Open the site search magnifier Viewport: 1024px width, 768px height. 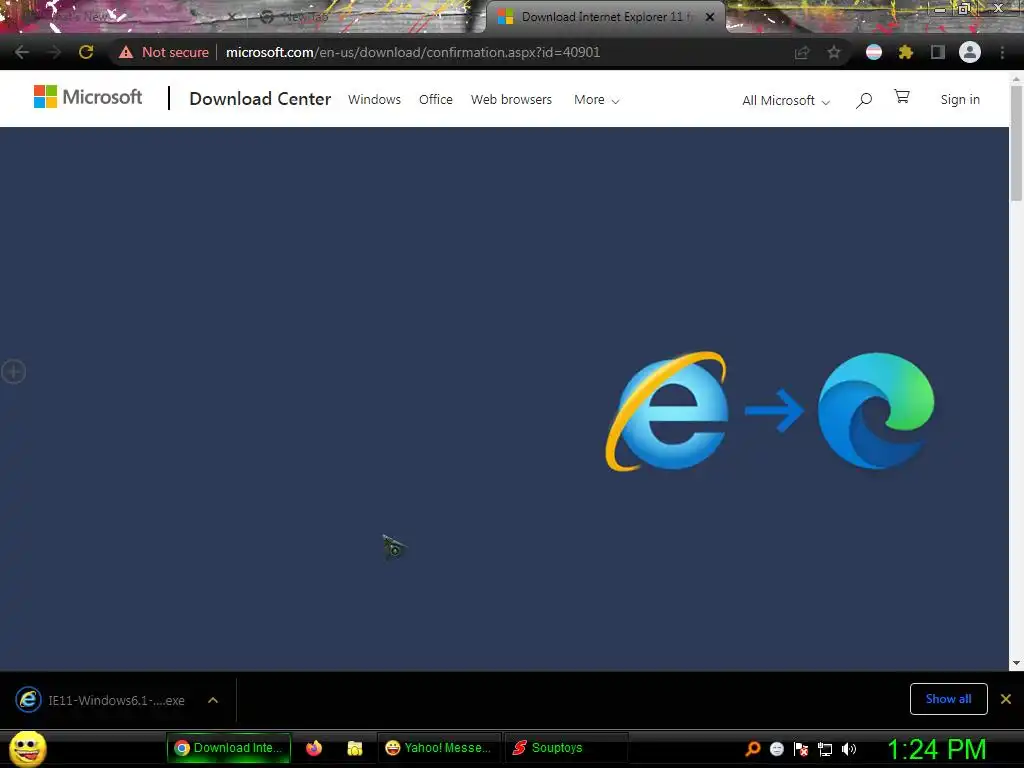864,100
